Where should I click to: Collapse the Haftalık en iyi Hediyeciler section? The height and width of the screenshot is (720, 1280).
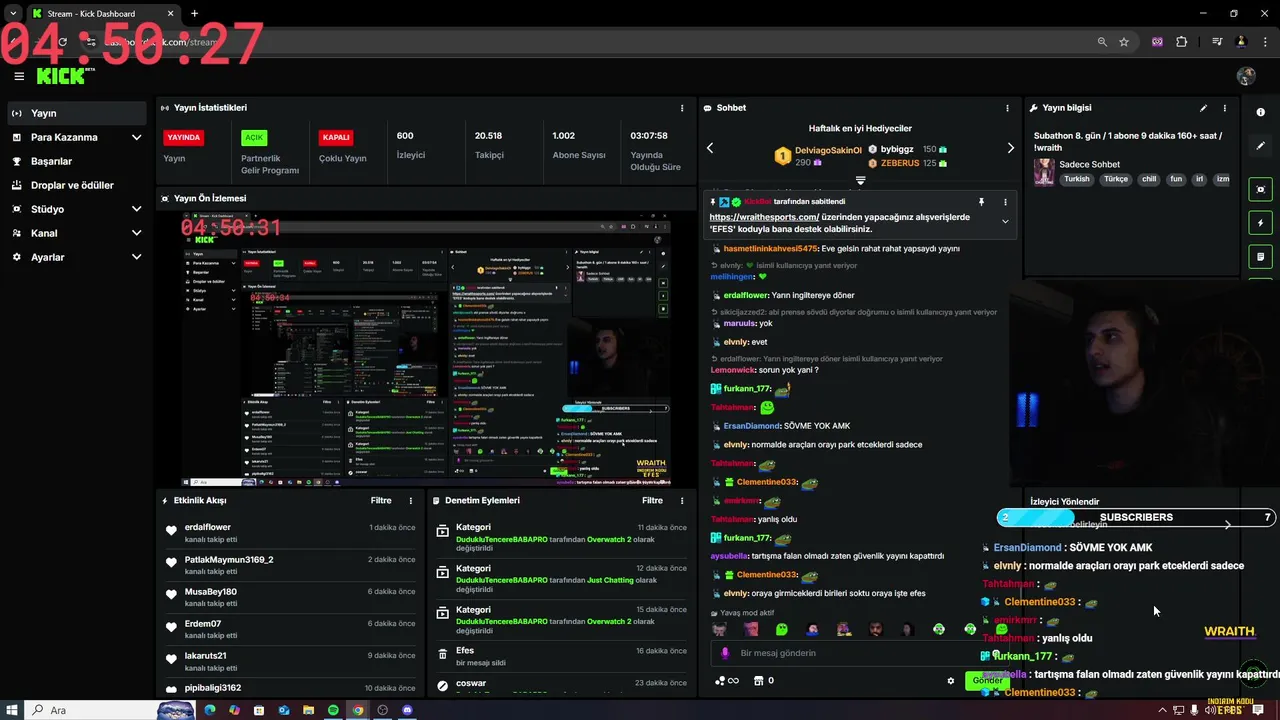[860, 181]
